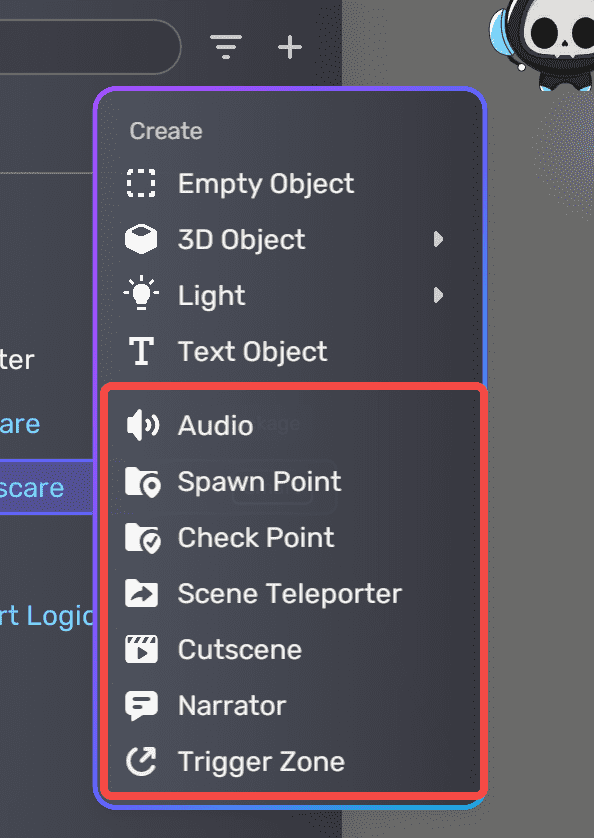Image resolution: width=594 pixels, height=838 pixels.
Task: Select the Light bulb icon
Action: 141,295
